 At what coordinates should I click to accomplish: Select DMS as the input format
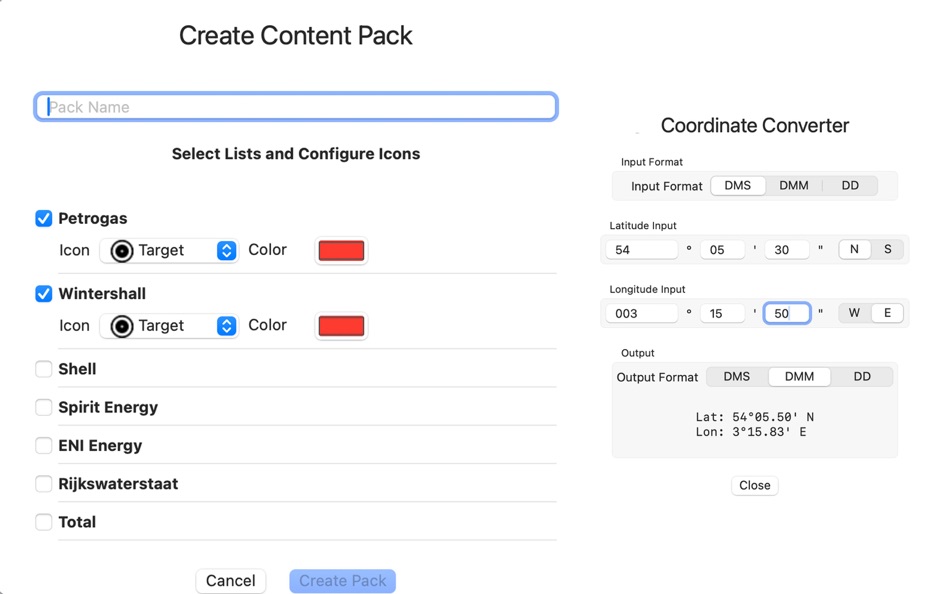tap(737, 185)
